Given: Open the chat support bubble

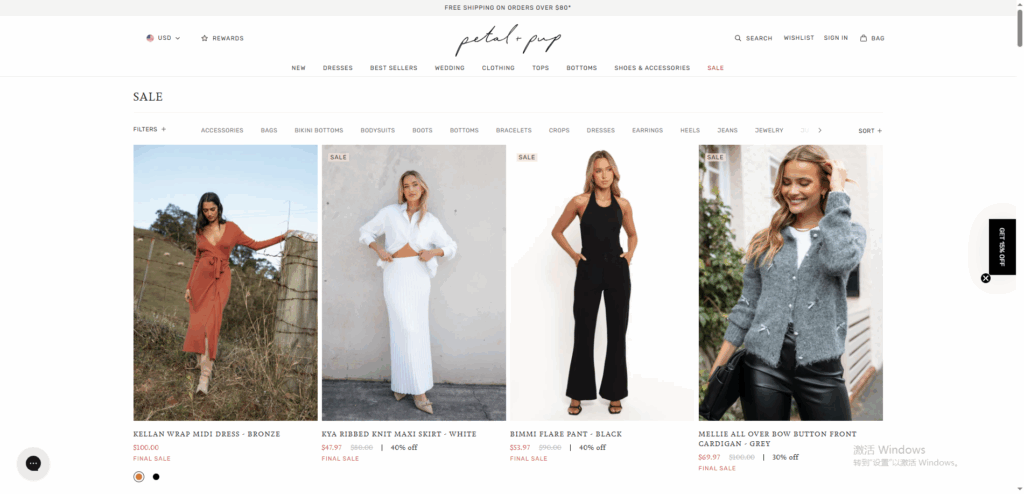Looking at the screenshot, I should click(33, 464).
